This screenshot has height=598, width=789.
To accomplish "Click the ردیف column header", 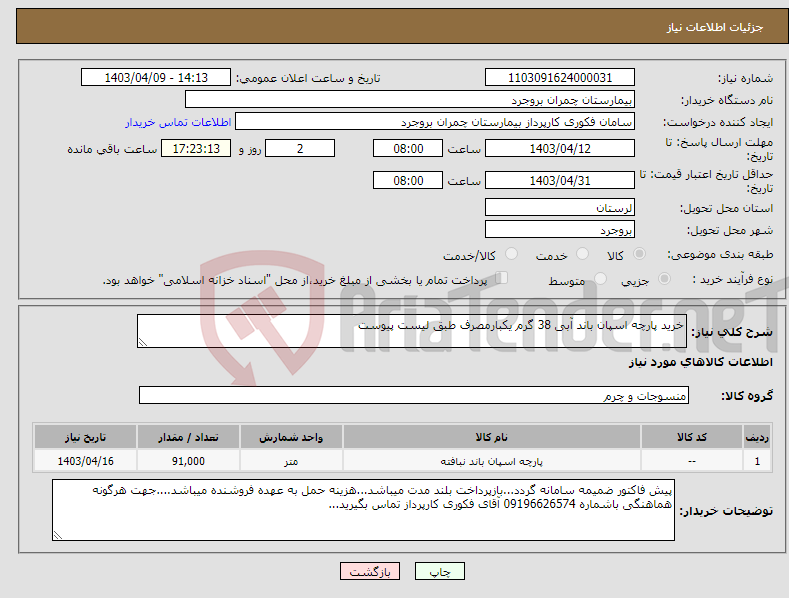I will 757,437.
